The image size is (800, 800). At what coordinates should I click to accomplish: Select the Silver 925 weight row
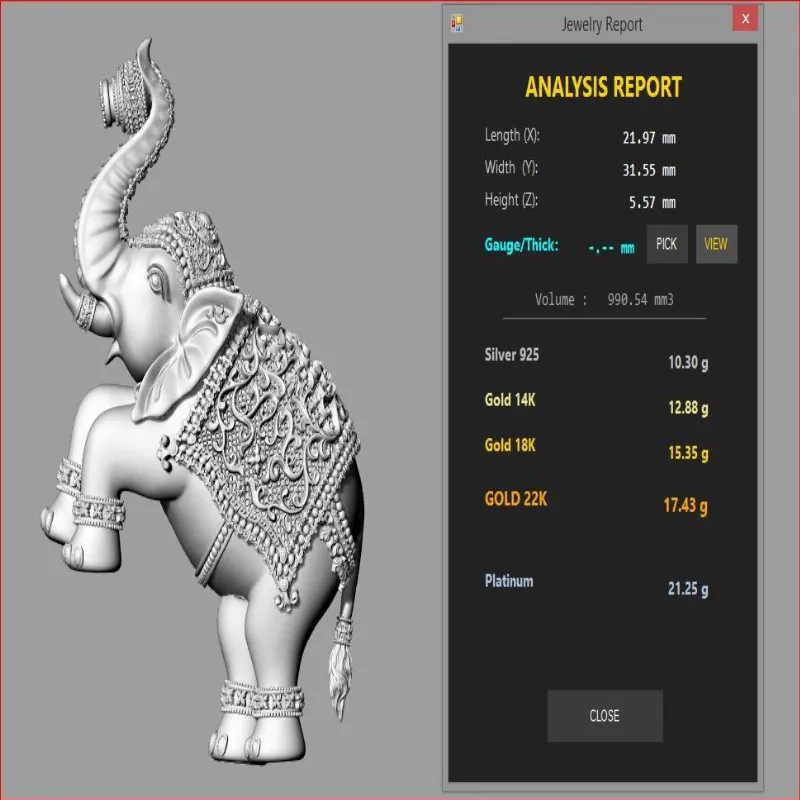596,359
